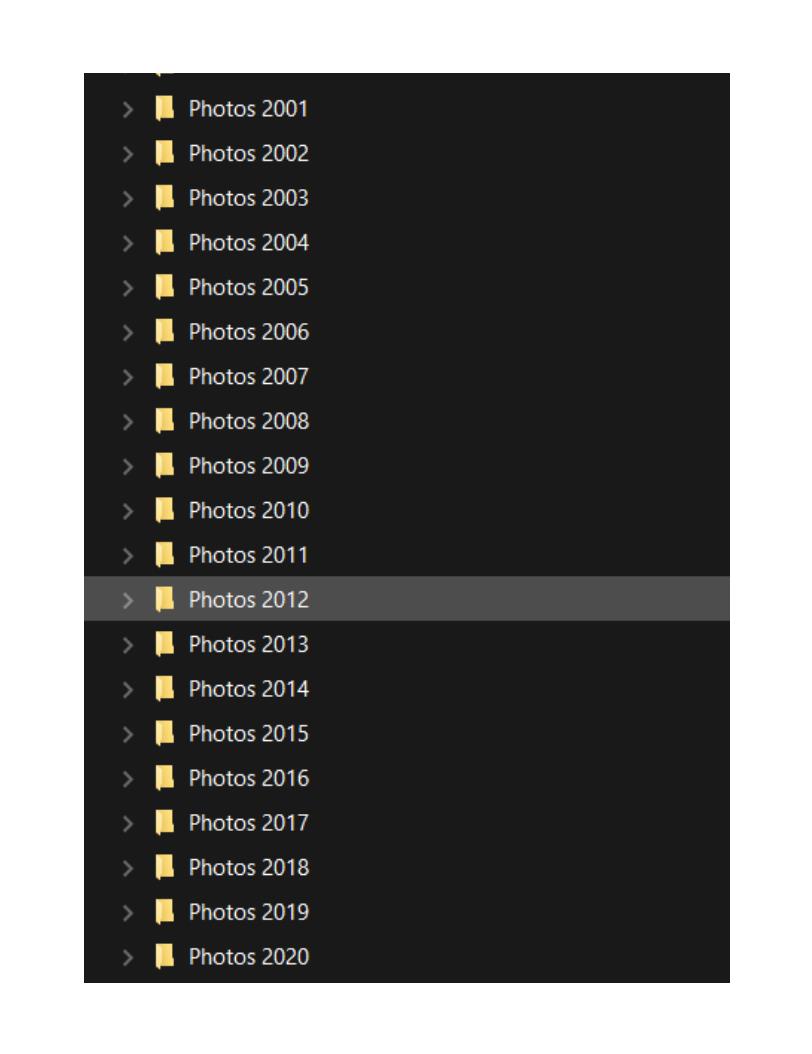
Task: Select the Photos 2014 folder label
Action: click(249, 688)
